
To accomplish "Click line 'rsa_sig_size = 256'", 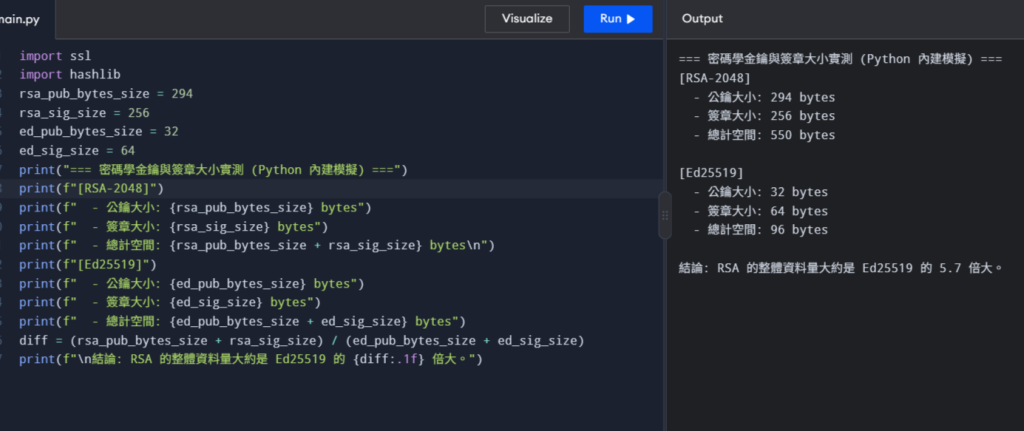I will (84, 113).
